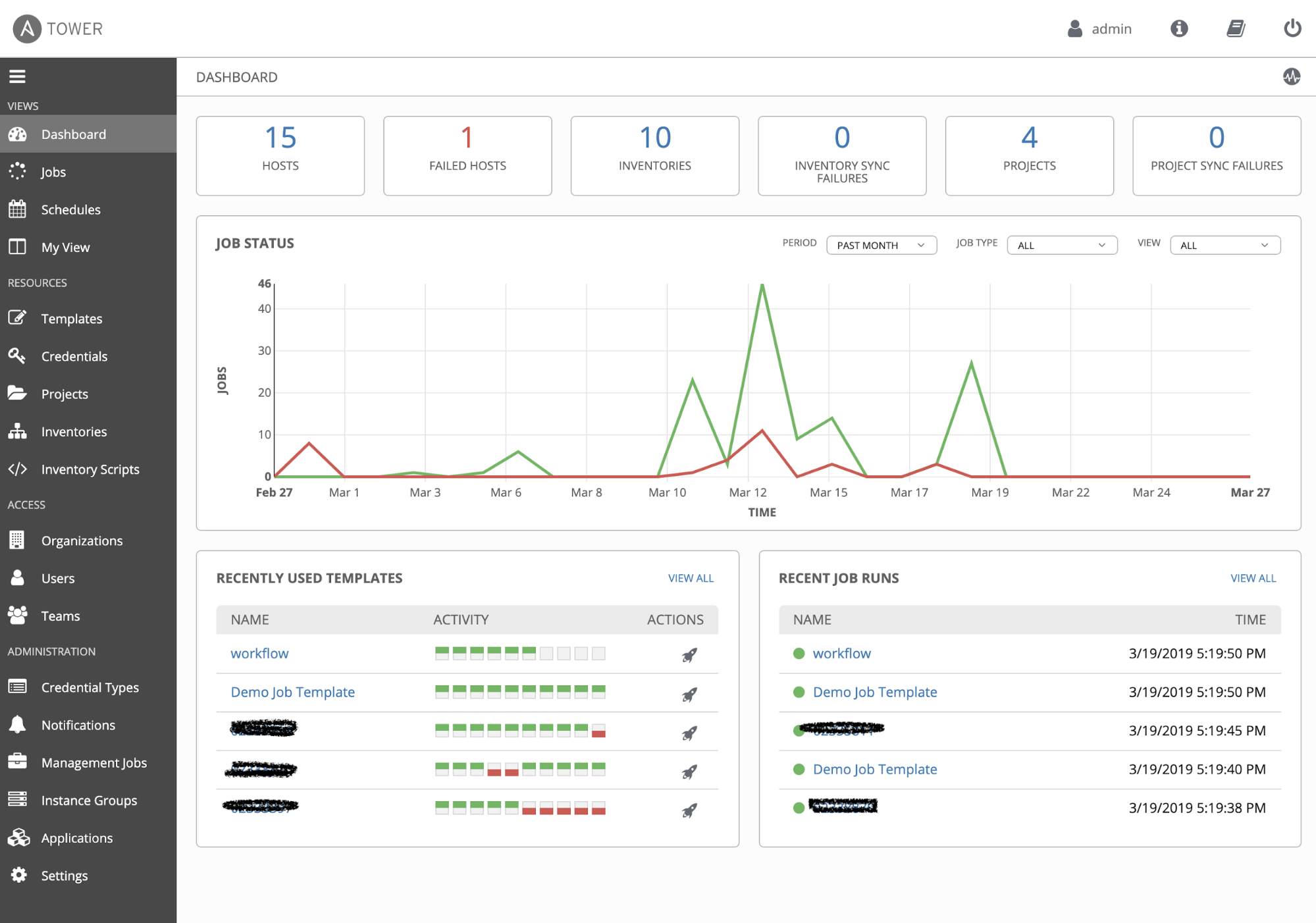Click the Failed Hosts count tile
This screenshot has height=923, width=1316.
[x=467, y=155]
